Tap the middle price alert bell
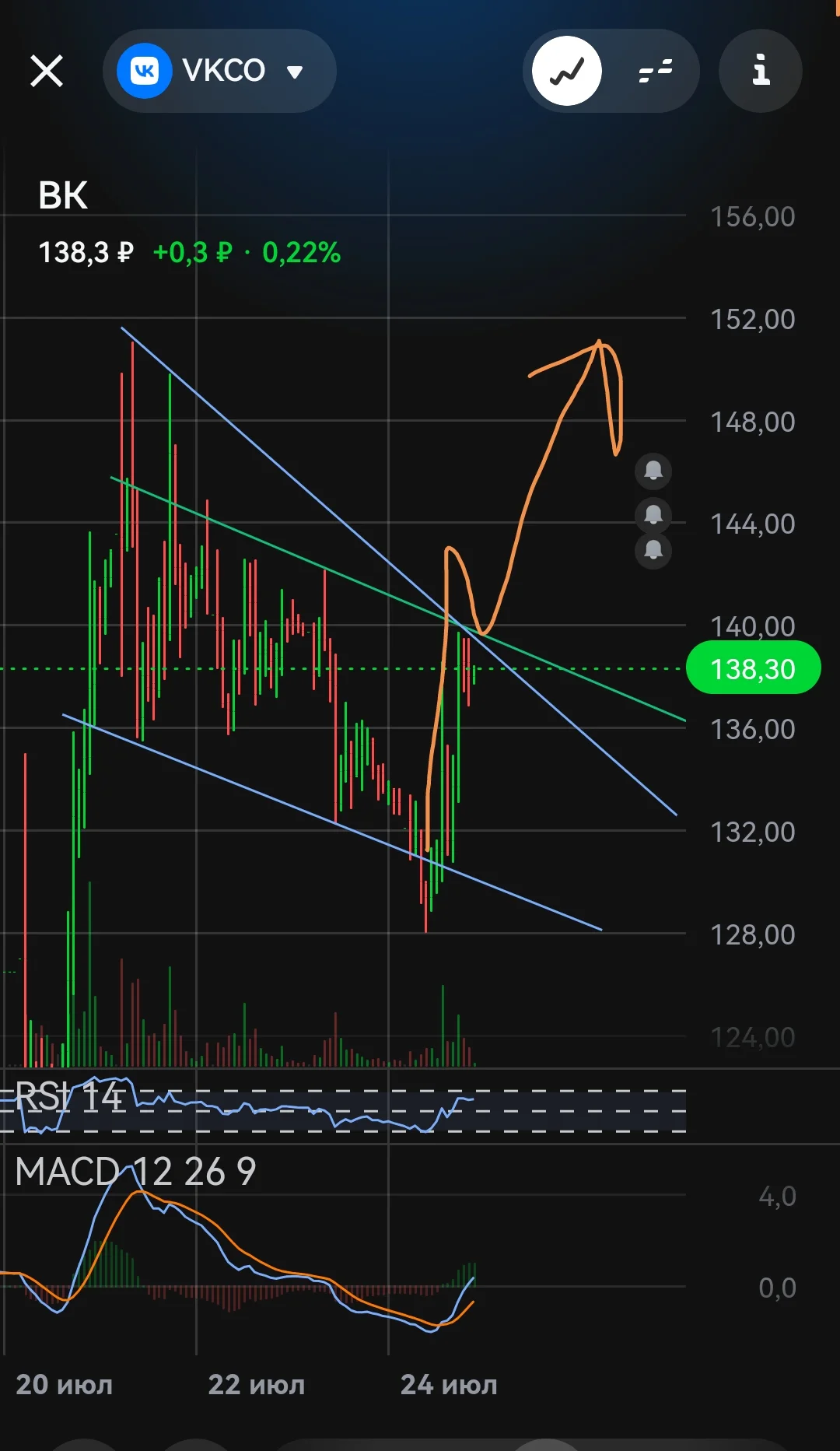The height and width of the screenshot is (1451, 840). click(653, 514)
